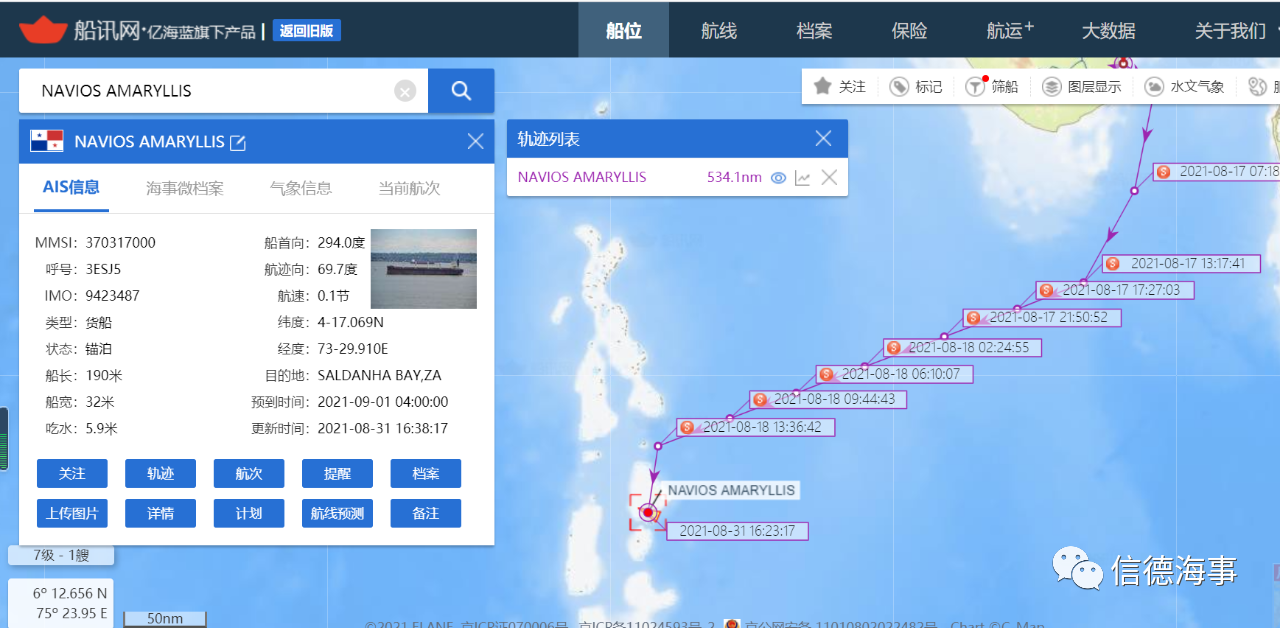The height and width of the screenshot is (628, 1280).
Task: Open the 图层显示 layer options
Action: coord(1052,87)
